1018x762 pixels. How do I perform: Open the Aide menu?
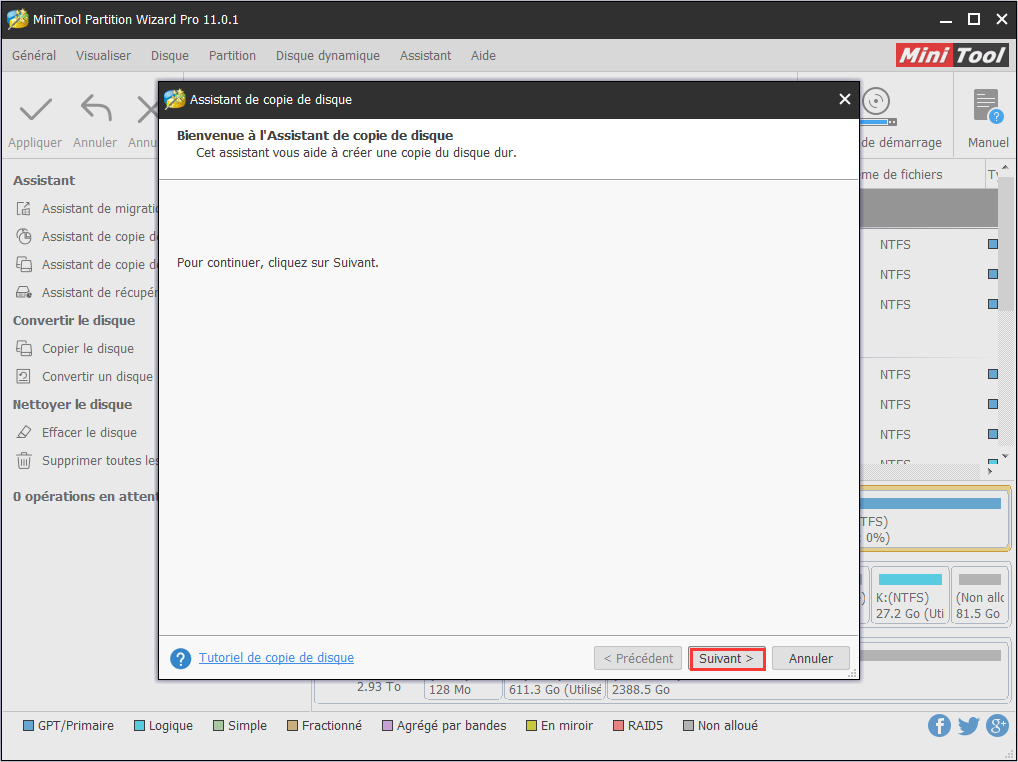coord(483,56)
